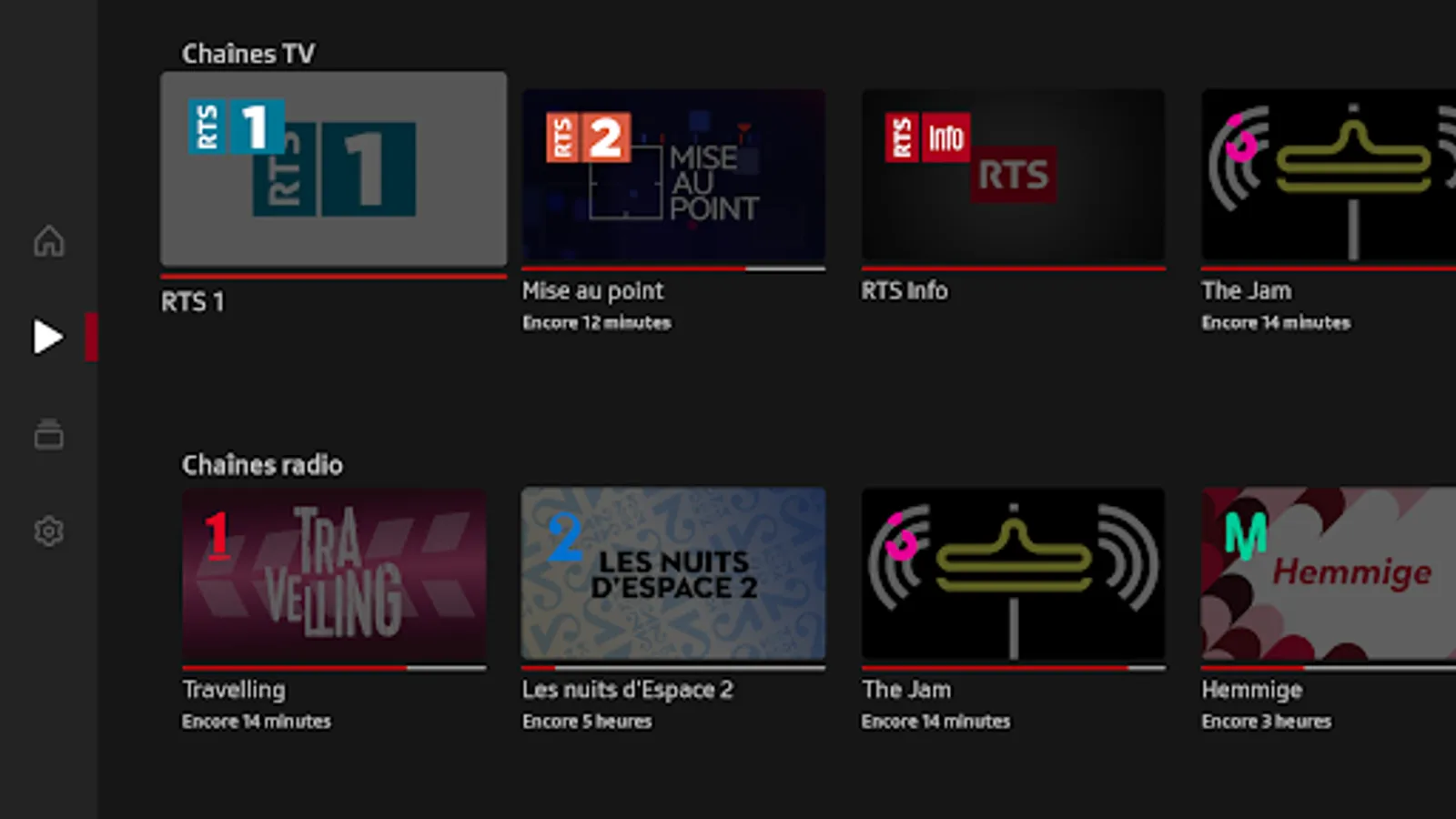1456x819 pixels.
Task: Click 'Encore 5 heures' remaining time text
Action: coord(587,722)
